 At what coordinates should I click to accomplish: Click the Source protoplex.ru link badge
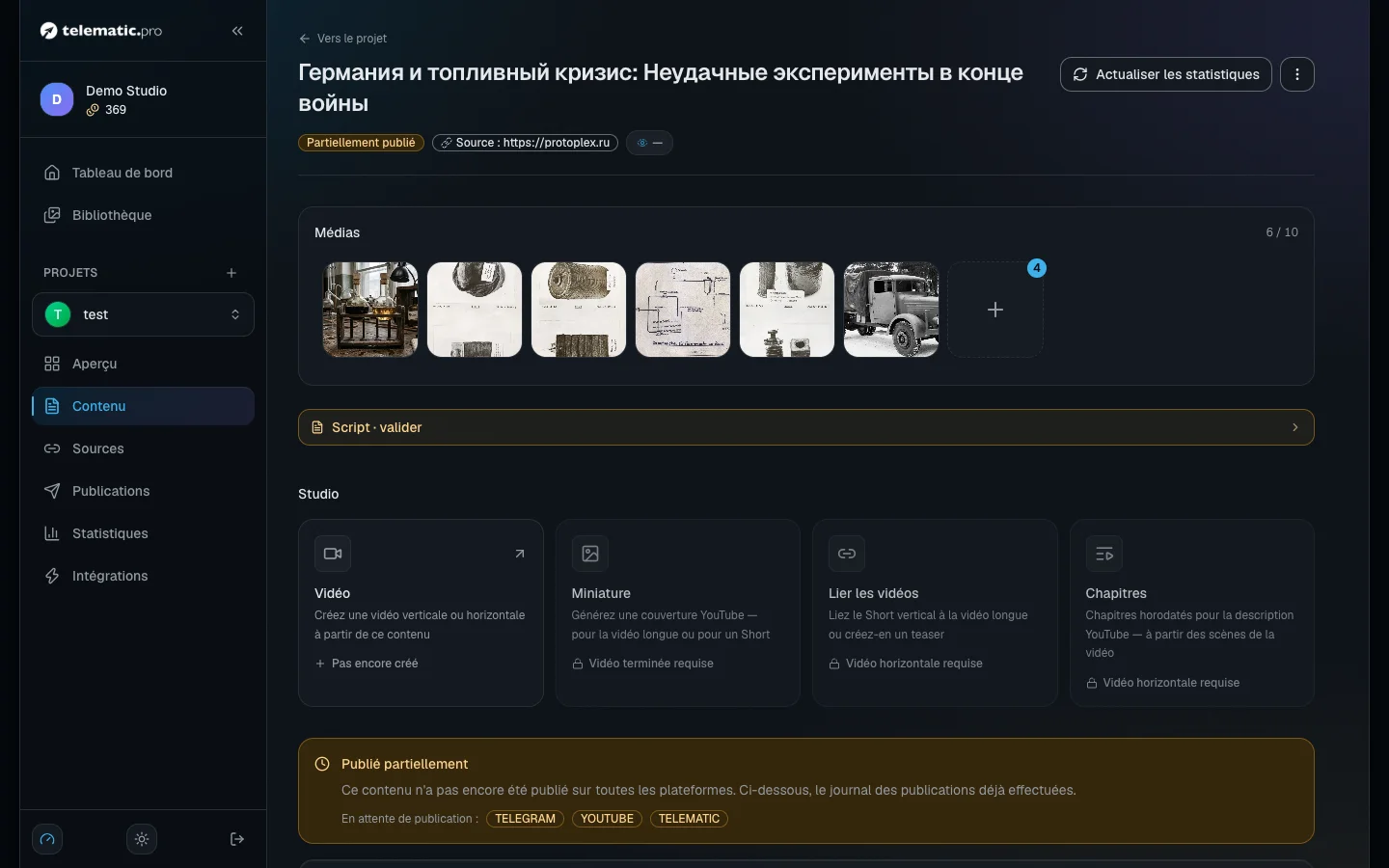525,143
